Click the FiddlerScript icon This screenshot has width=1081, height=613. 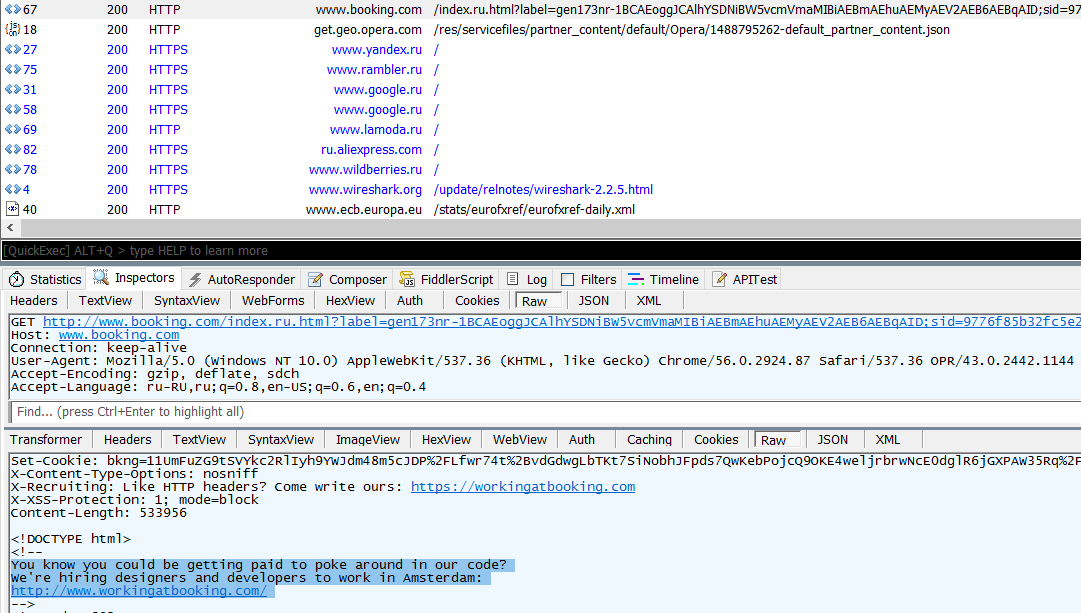tap(407, 280)
